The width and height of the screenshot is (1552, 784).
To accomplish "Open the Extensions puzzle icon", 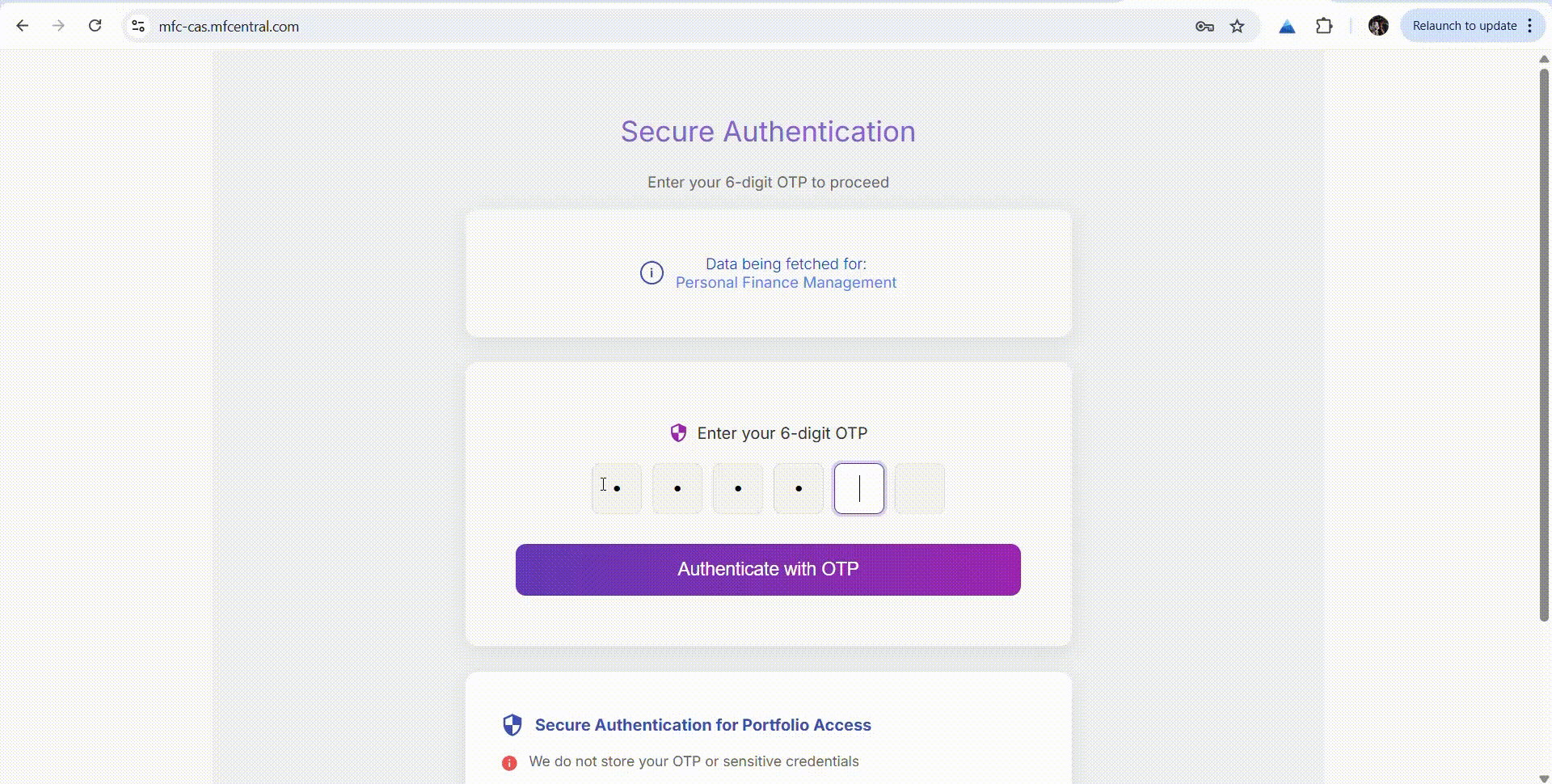I will click(1324, 26).
